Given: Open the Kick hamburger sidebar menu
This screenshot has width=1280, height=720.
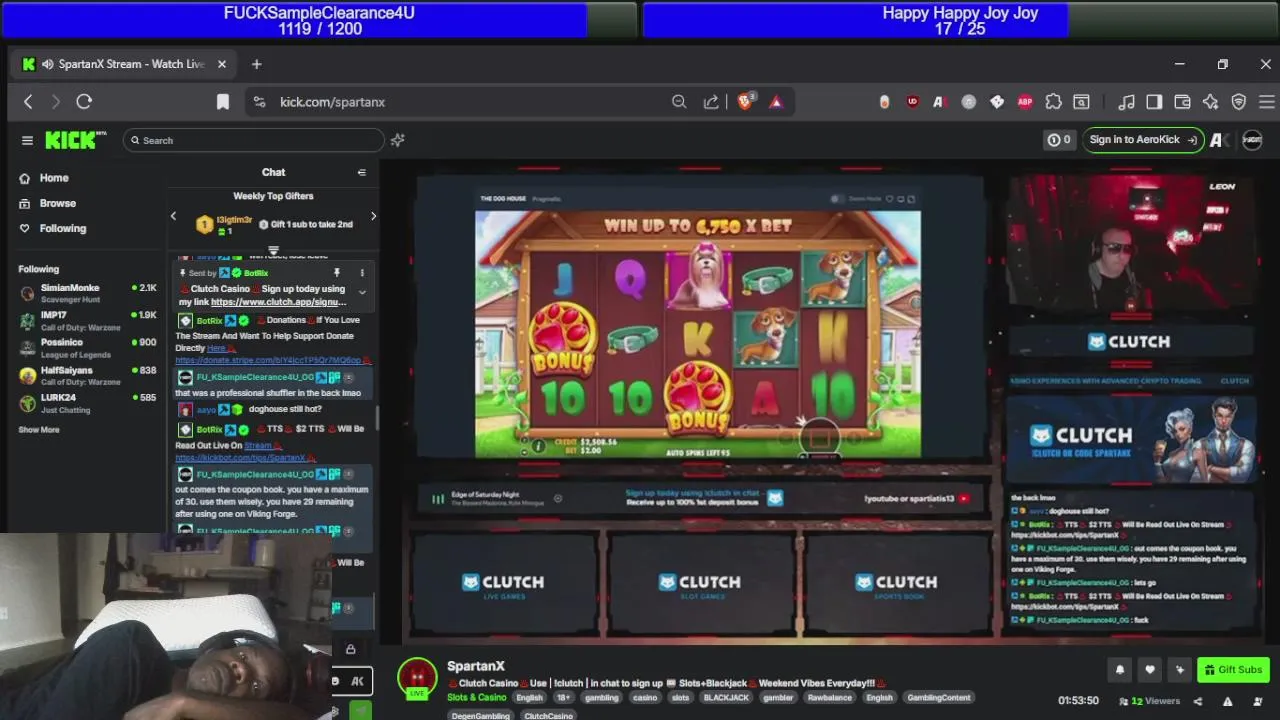Looking at the screenshot, I should click(27, 140).
